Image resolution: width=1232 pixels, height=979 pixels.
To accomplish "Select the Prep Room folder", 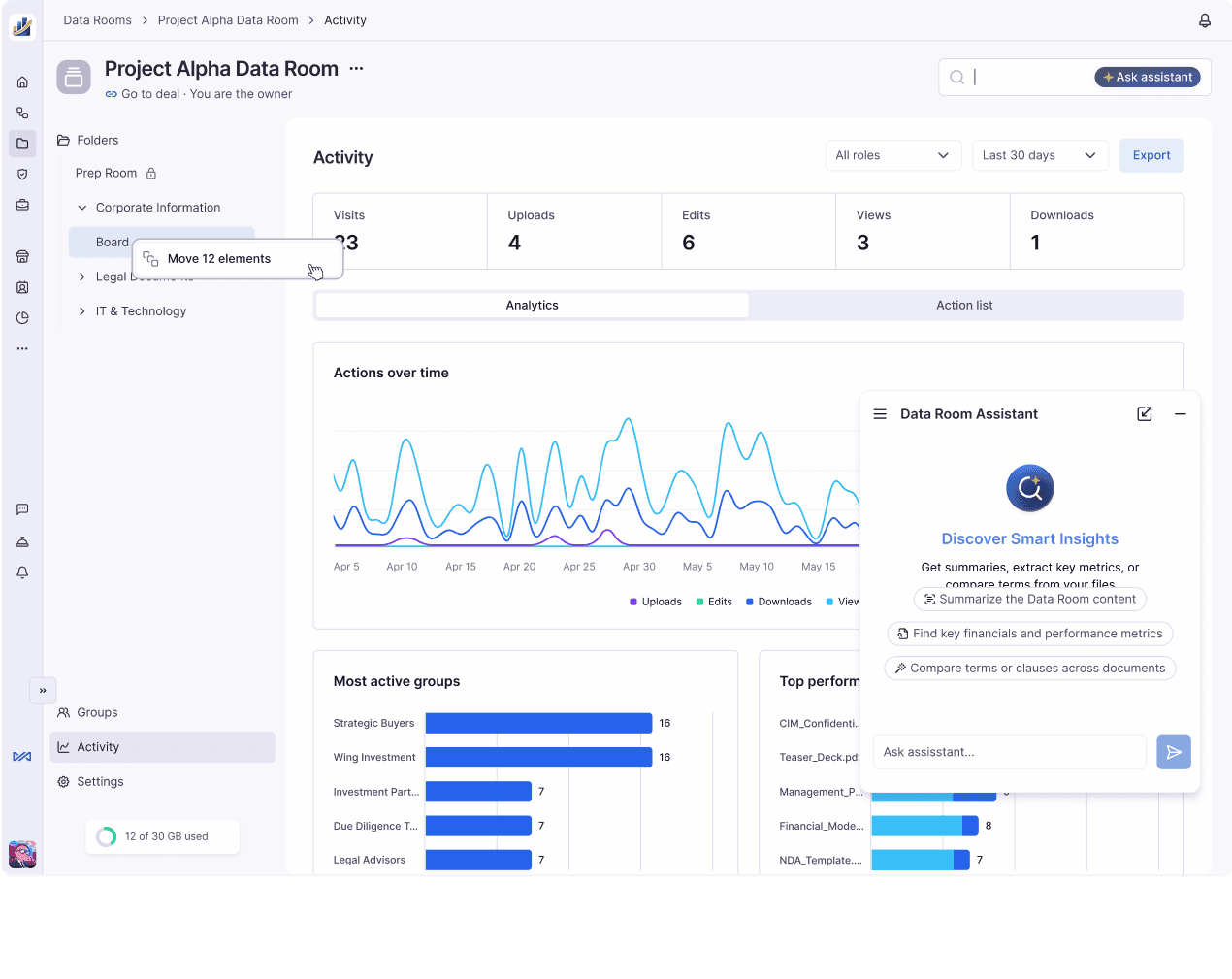I will pyautogui.click(x=107, y=174).
